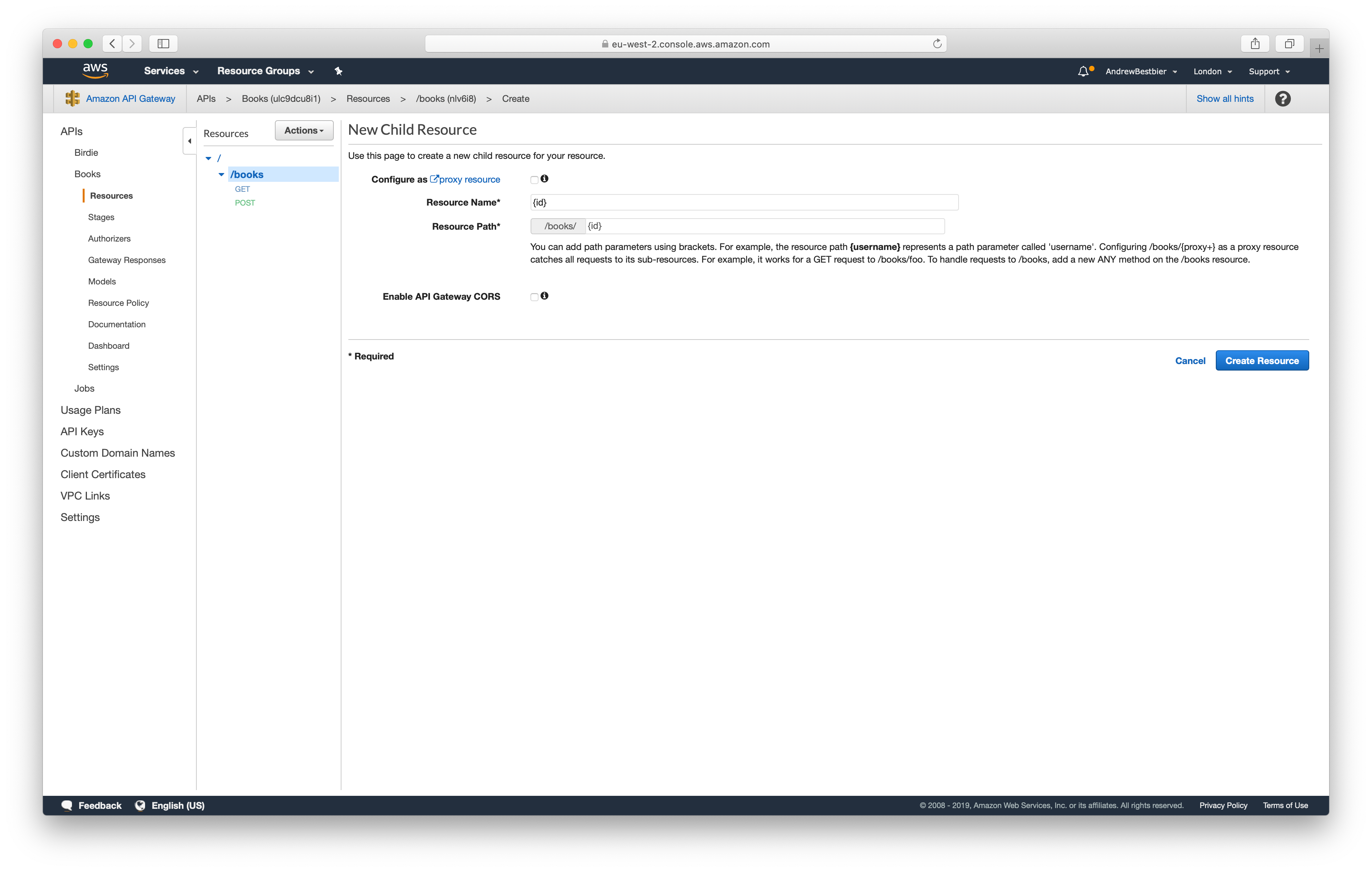Click the browser share icon
1372x872 pixels.
(x=1255, y=43)
